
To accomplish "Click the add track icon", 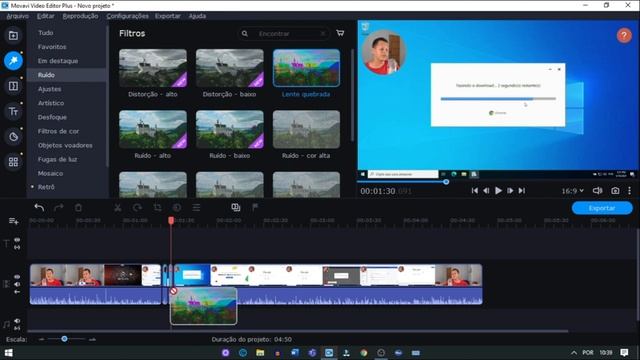I will pyautogui.click(x=13, y=221).
